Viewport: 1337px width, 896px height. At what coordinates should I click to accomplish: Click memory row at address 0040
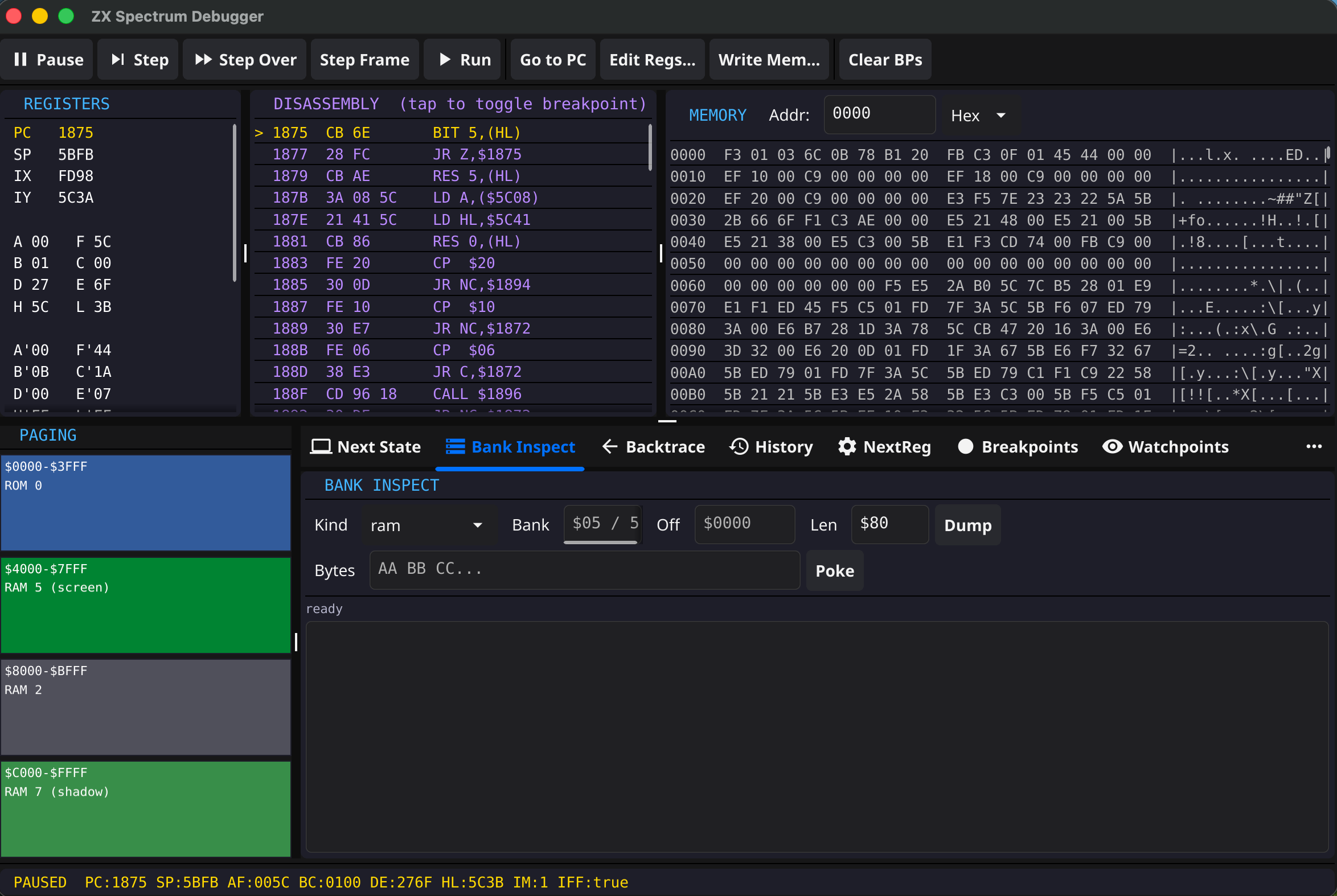(999, 242)
